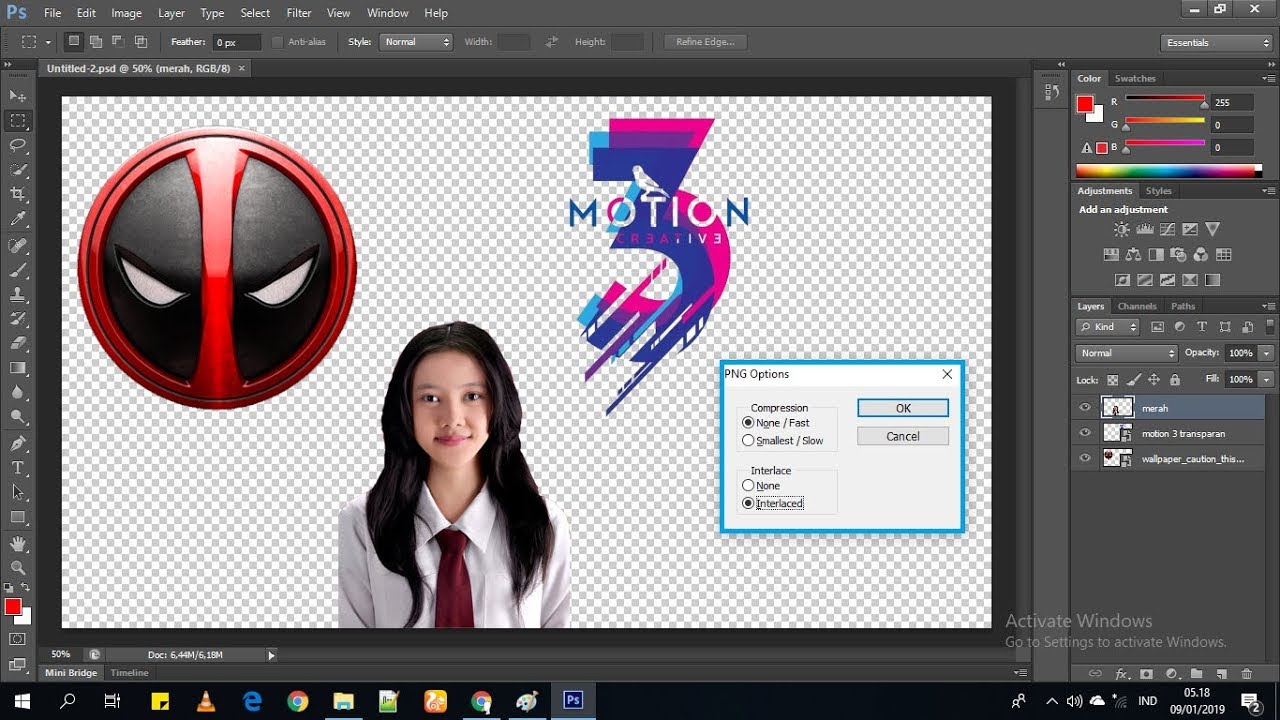Select the Lasso tool
This screenshot has width=1280, height=720.
point(18,145)
